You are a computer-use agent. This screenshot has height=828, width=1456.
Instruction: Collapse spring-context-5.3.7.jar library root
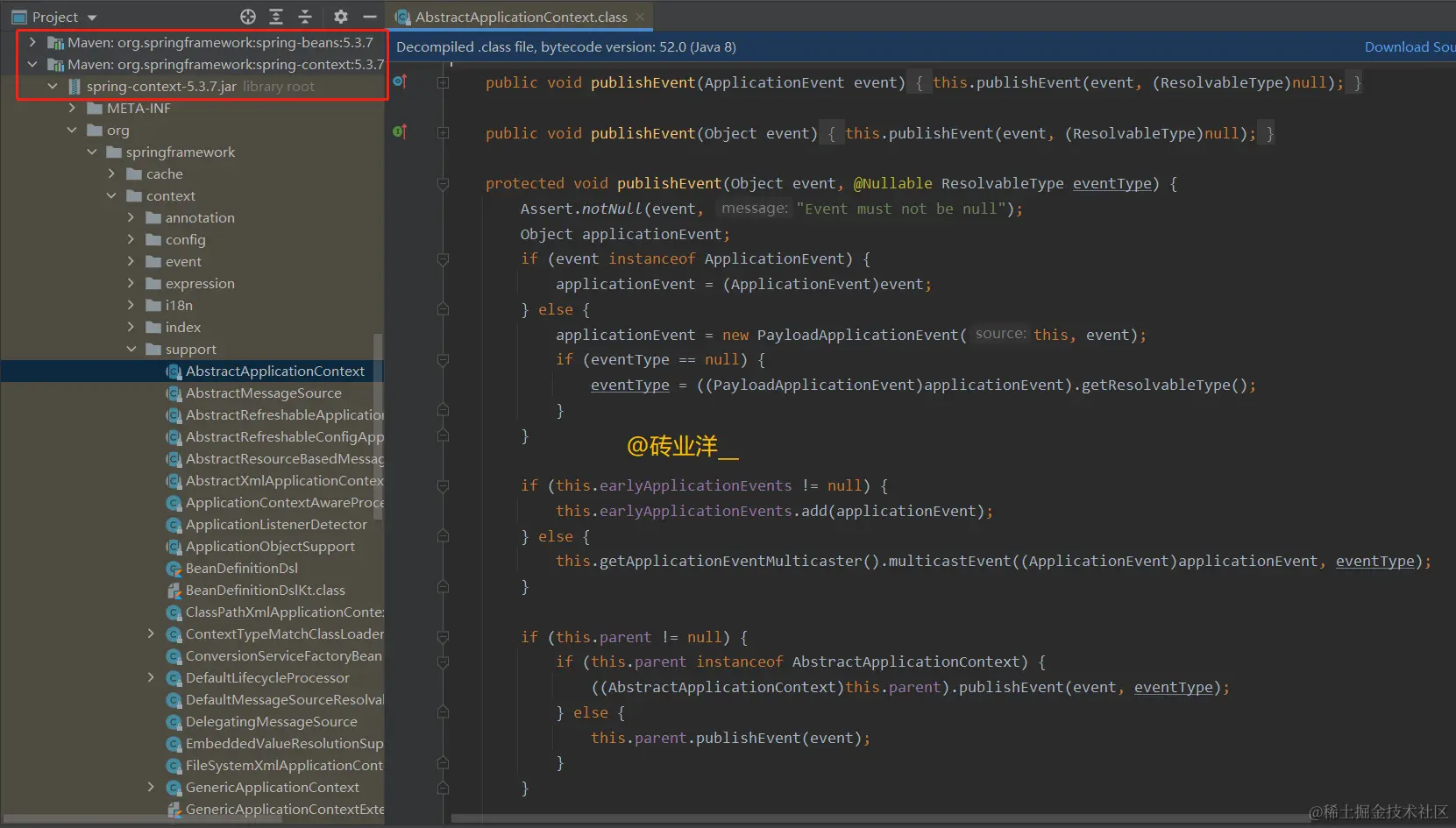(x=52, y=86)
